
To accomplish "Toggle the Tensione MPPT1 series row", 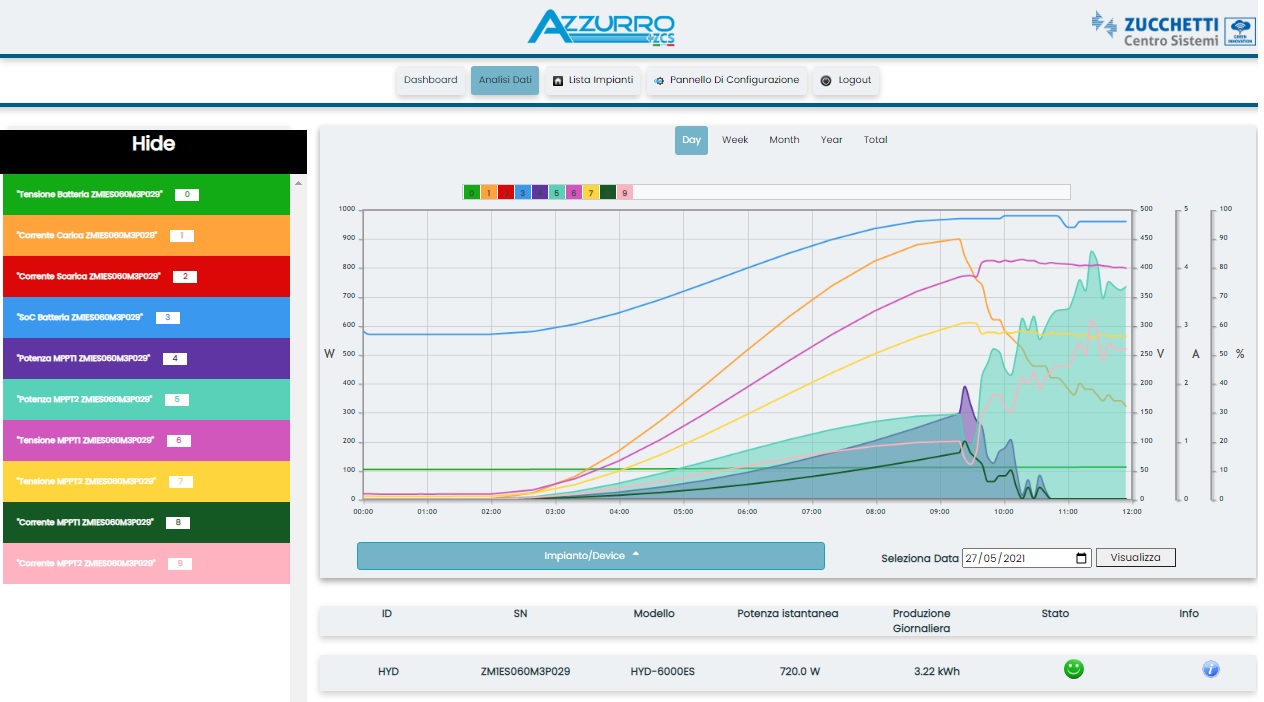I will click(146, 440).
